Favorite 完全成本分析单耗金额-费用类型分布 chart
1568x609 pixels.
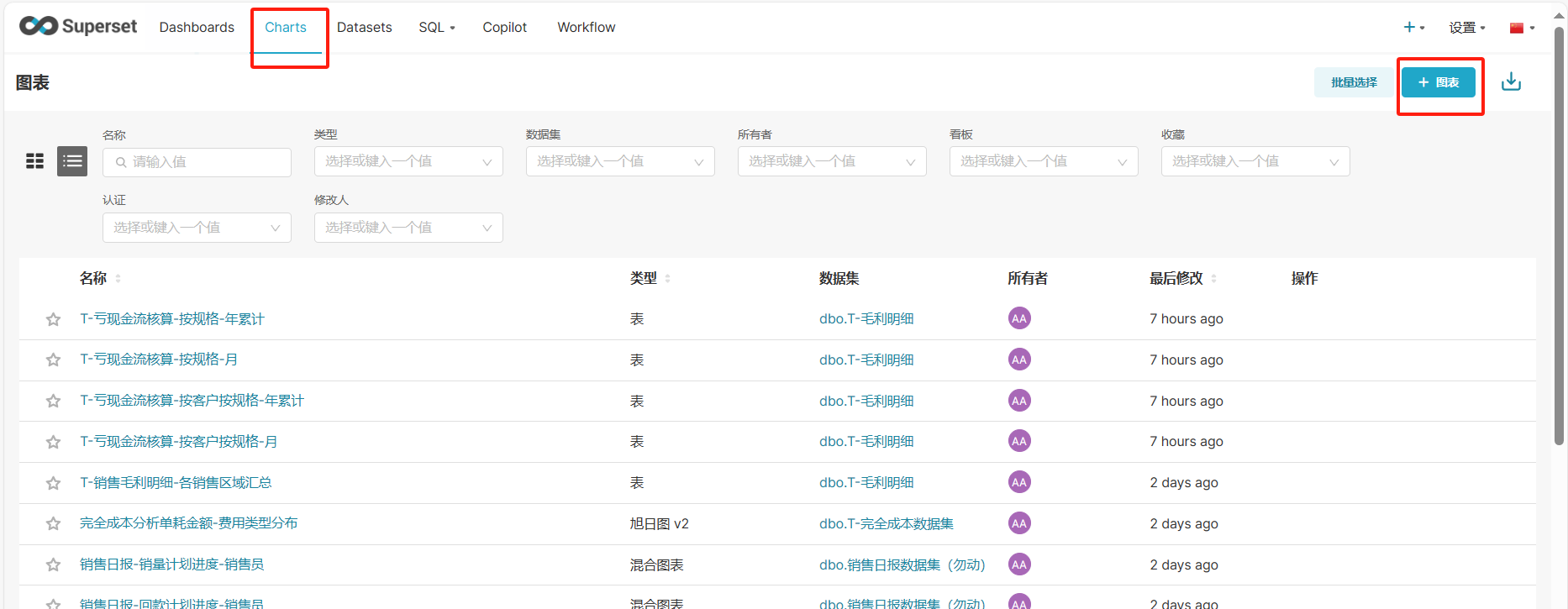(53, 523)
